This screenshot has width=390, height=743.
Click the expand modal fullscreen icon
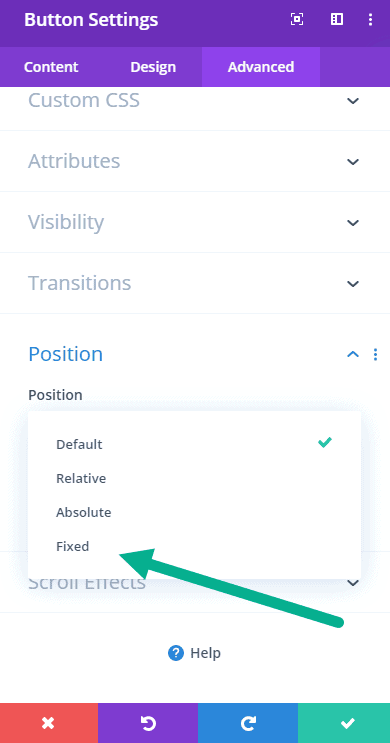(297, 19)
